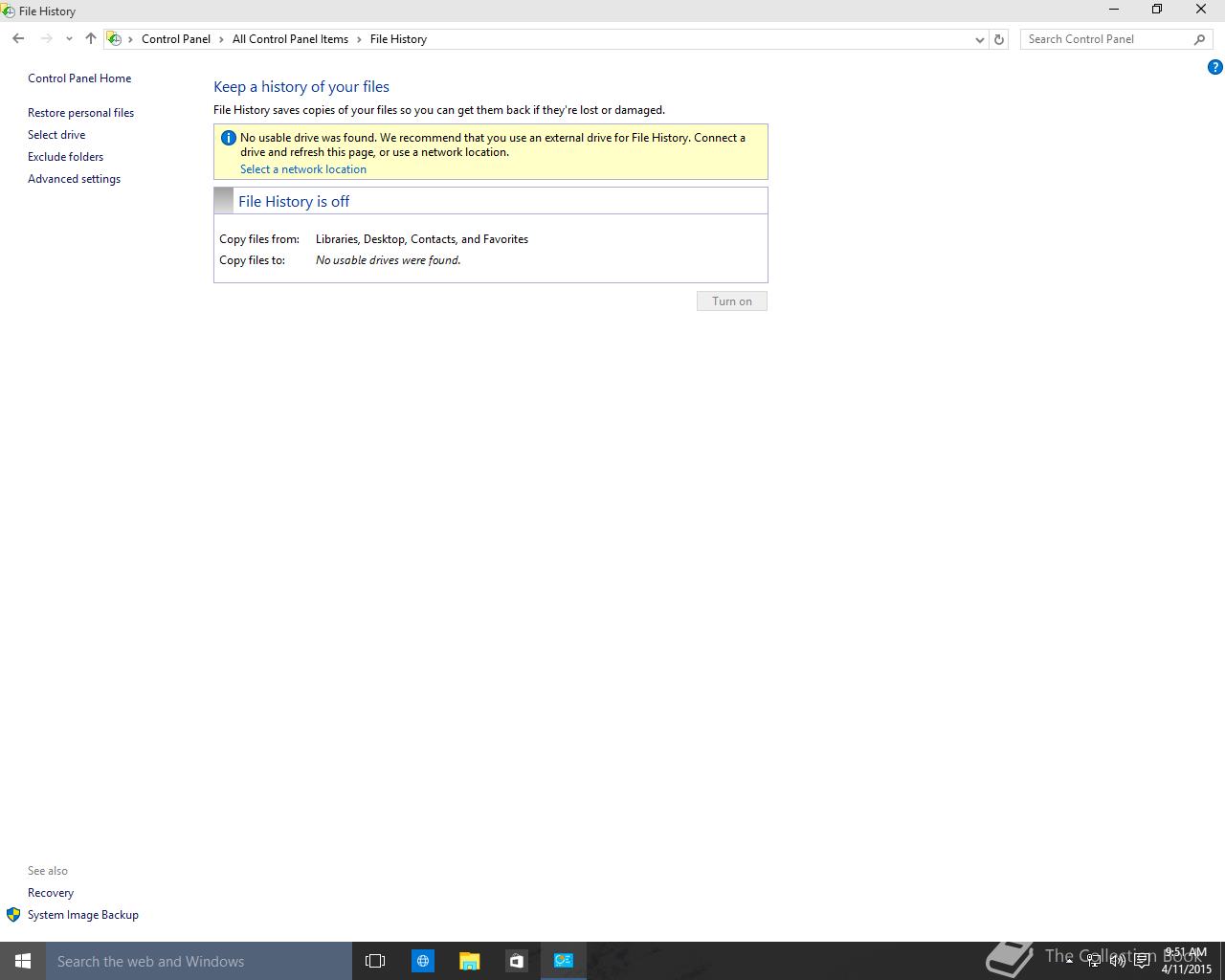Image resolution: width=1225 pixels, height=980 pixels.
Task: Show hidden tray icons arrow
Action: click(1069, 961)
